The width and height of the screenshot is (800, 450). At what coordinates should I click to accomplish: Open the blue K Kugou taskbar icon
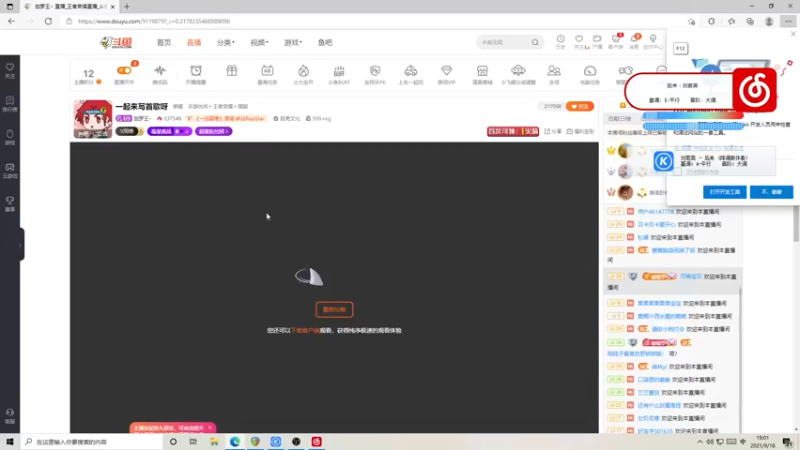276,442
